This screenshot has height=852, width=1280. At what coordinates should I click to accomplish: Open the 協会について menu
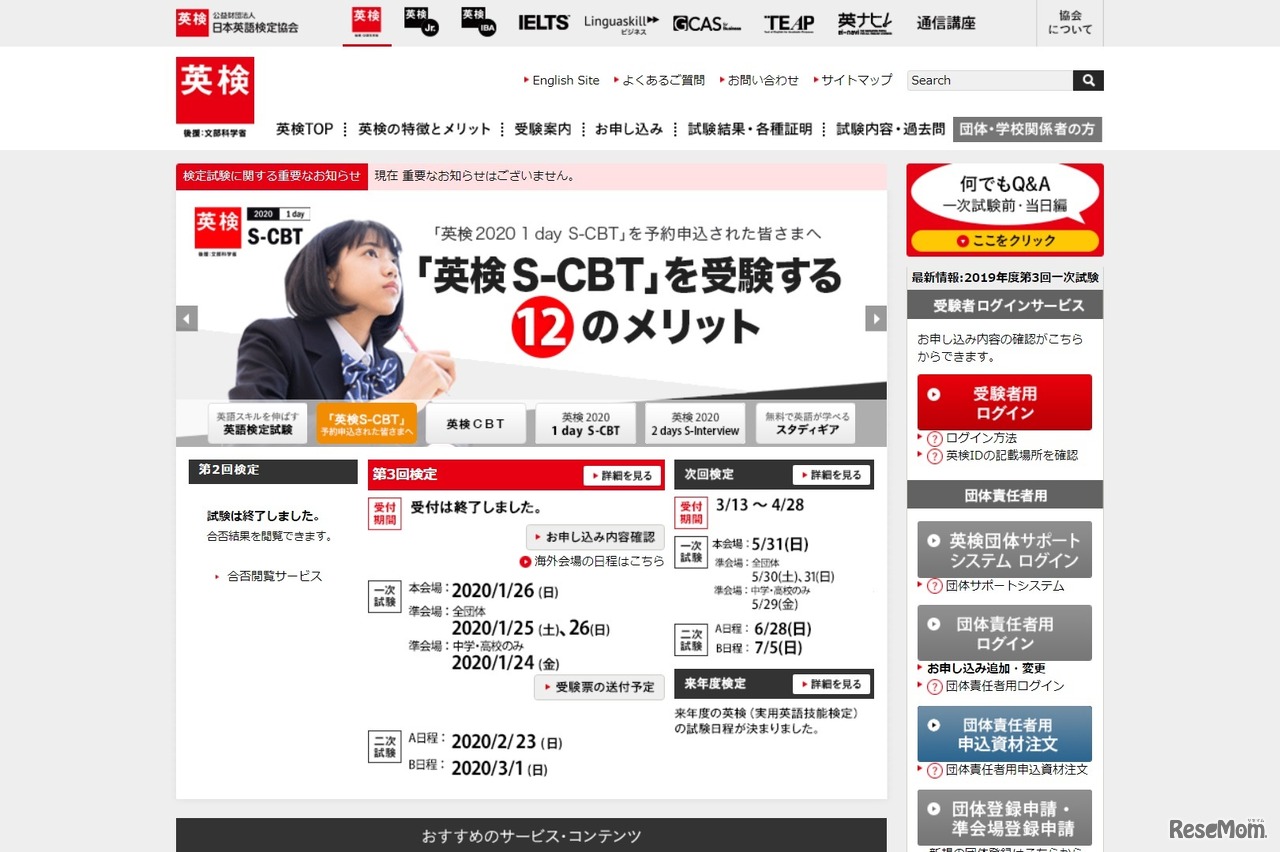click(x=1070, y=23)
